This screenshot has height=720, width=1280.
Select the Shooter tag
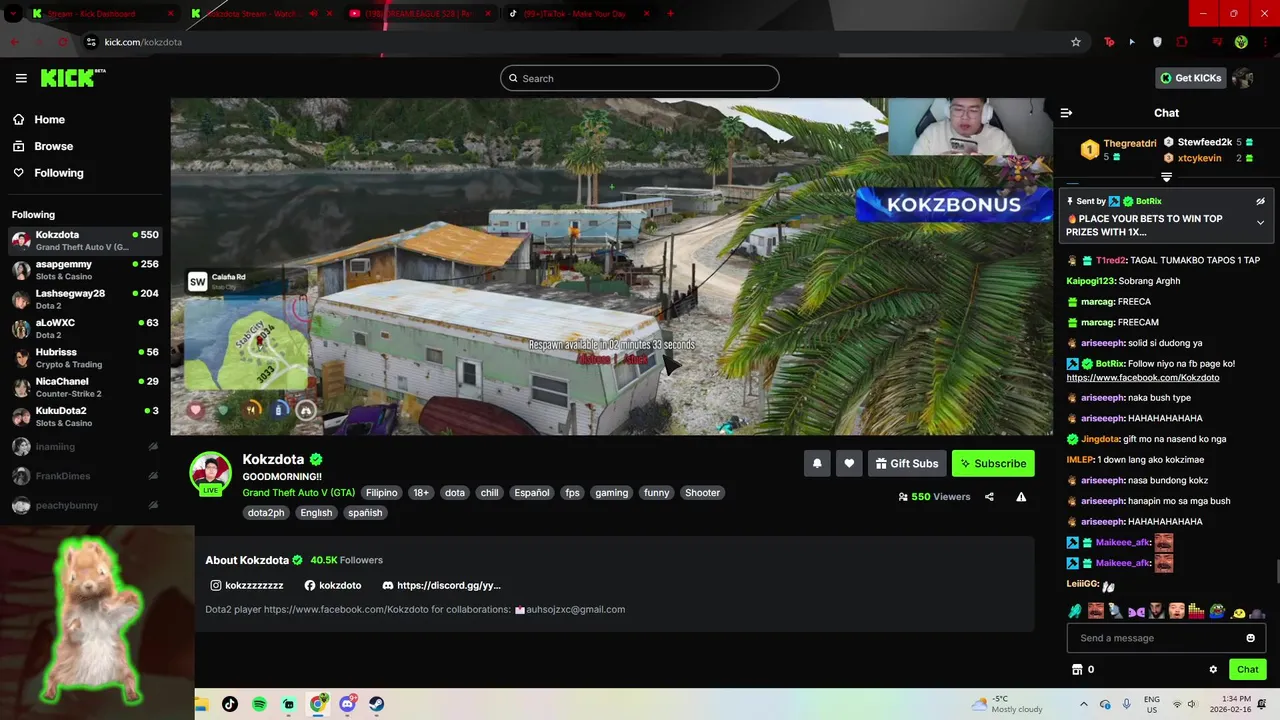[x=702, y=493]
